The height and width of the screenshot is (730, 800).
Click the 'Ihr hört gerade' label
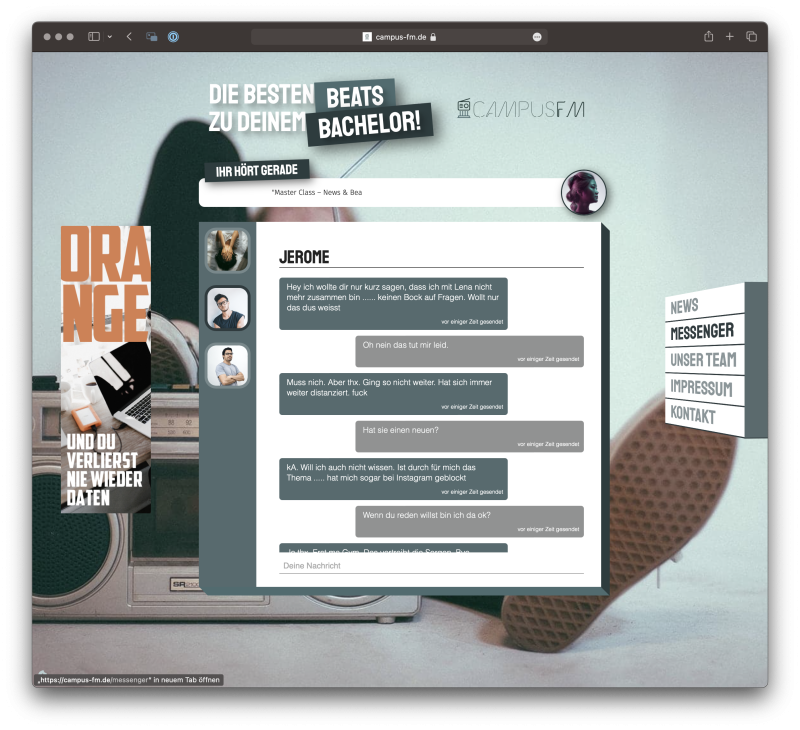[257, 170]
